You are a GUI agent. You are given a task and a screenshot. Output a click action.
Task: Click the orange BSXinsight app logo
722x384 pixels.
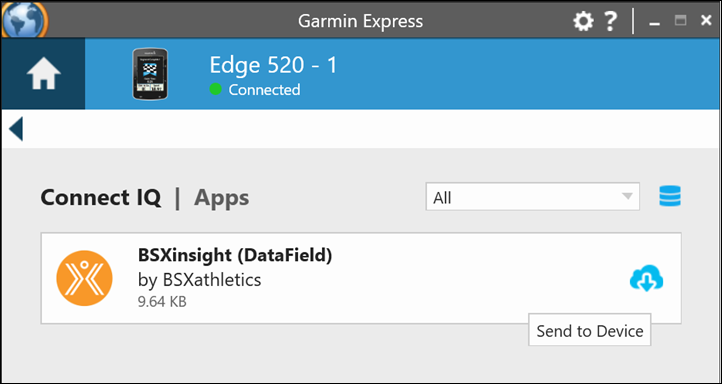point(84,278)
